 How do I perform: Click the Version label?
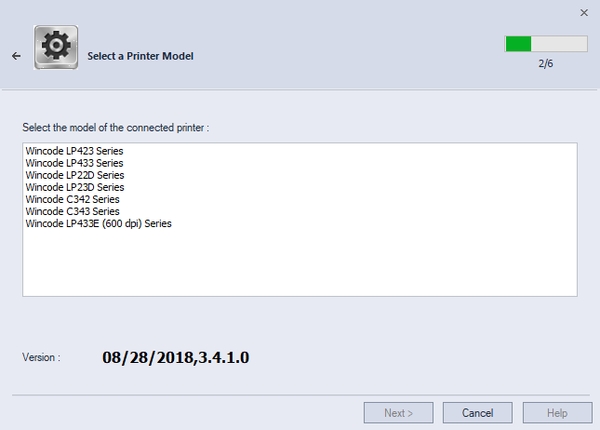coord(41,356)
